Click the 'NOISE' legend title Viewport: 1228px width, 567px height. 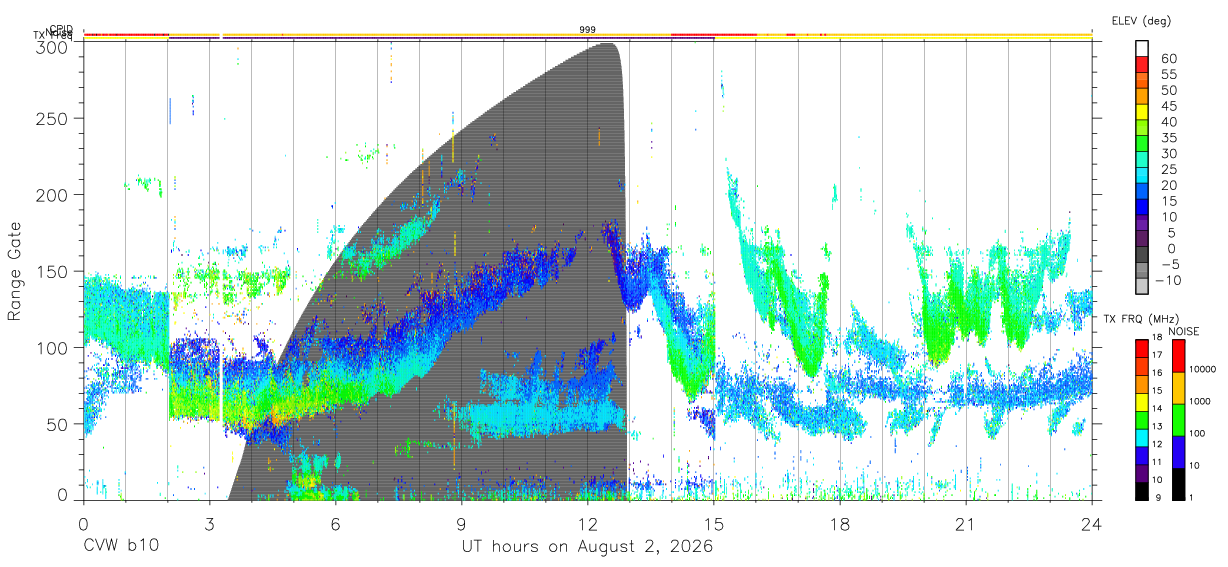[1184, 330]
